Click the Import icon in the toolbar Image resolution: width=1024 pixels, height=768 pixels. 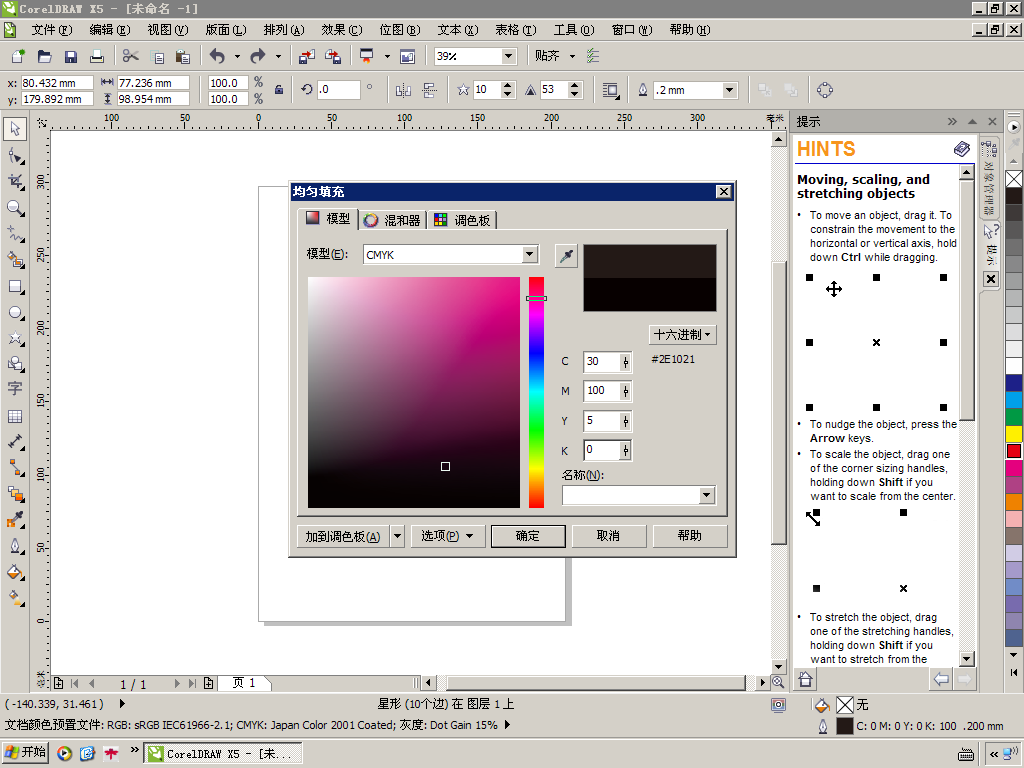click(x=306, y=56)
